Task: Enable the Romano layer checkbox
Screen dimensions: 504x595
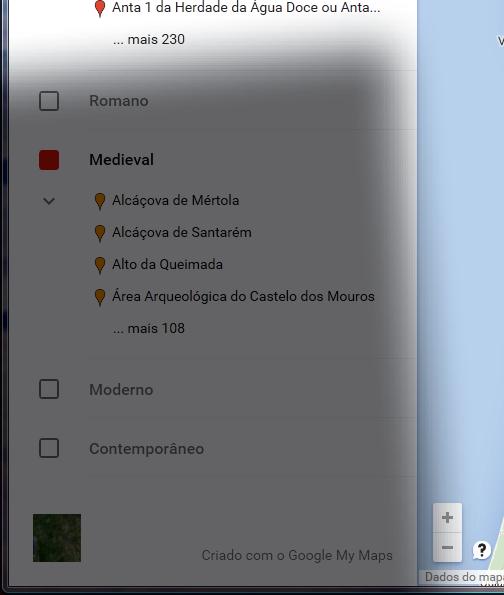Action: [49, 101]
